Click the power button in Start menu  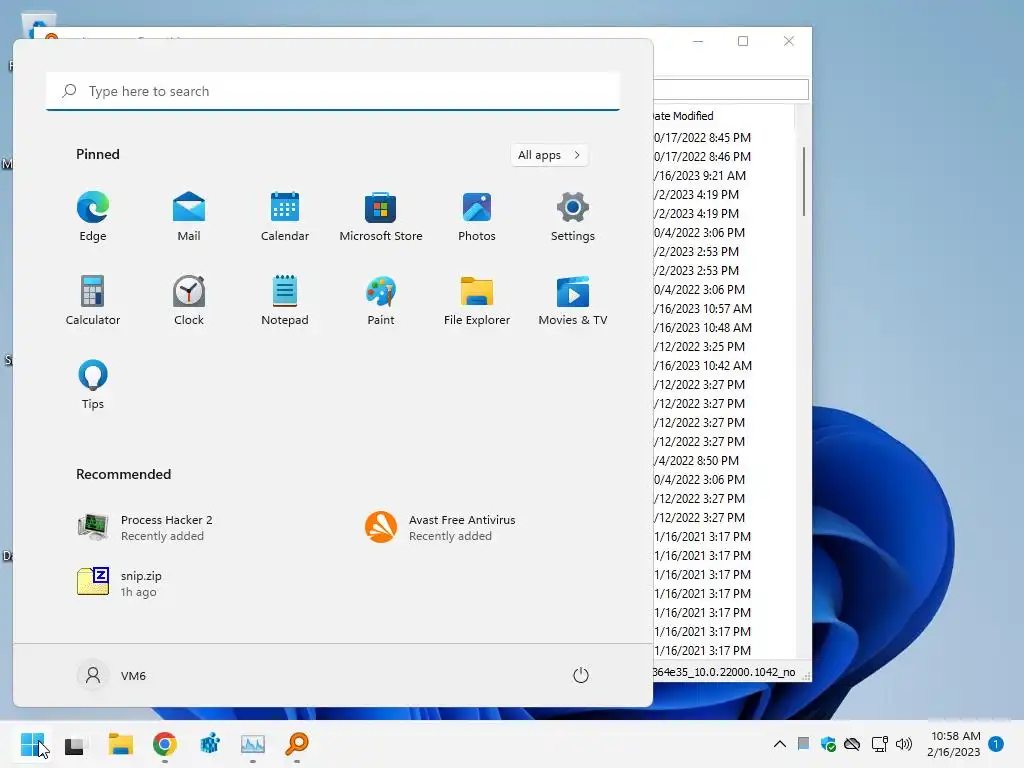581,675
